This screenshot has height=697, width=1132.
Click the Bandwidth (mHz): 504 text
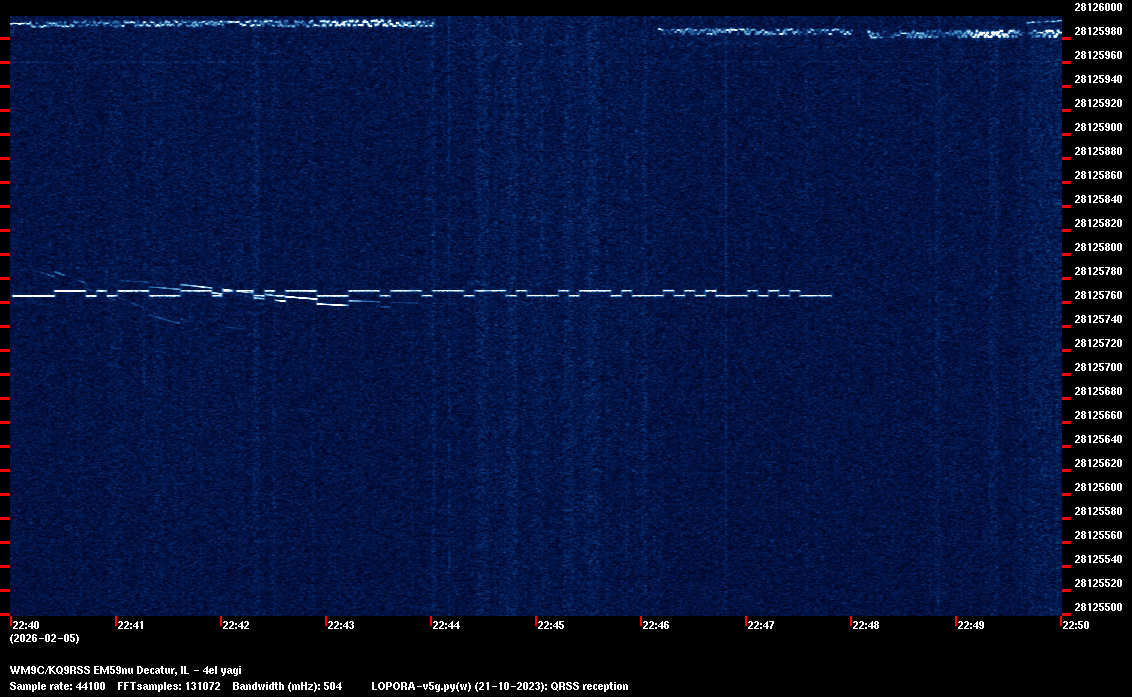click(287, 687)
